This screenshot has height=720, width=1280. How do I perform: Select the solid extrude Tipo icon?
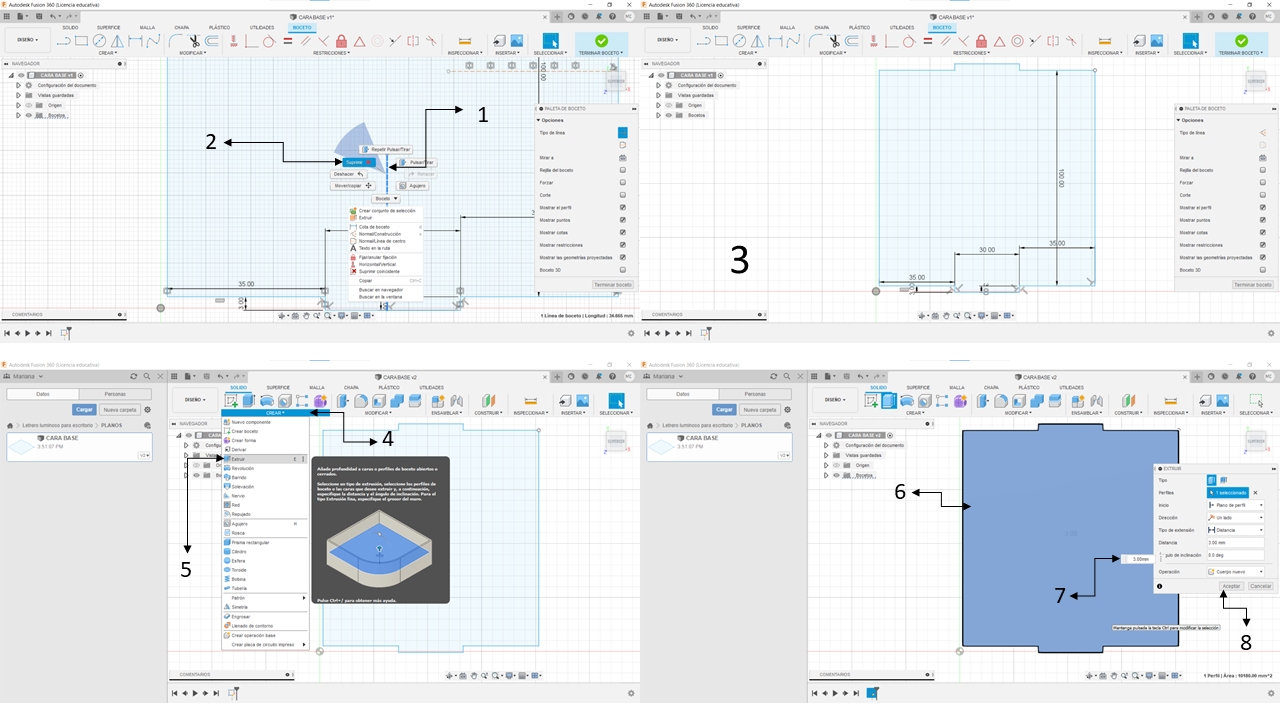click(1211, 481)
